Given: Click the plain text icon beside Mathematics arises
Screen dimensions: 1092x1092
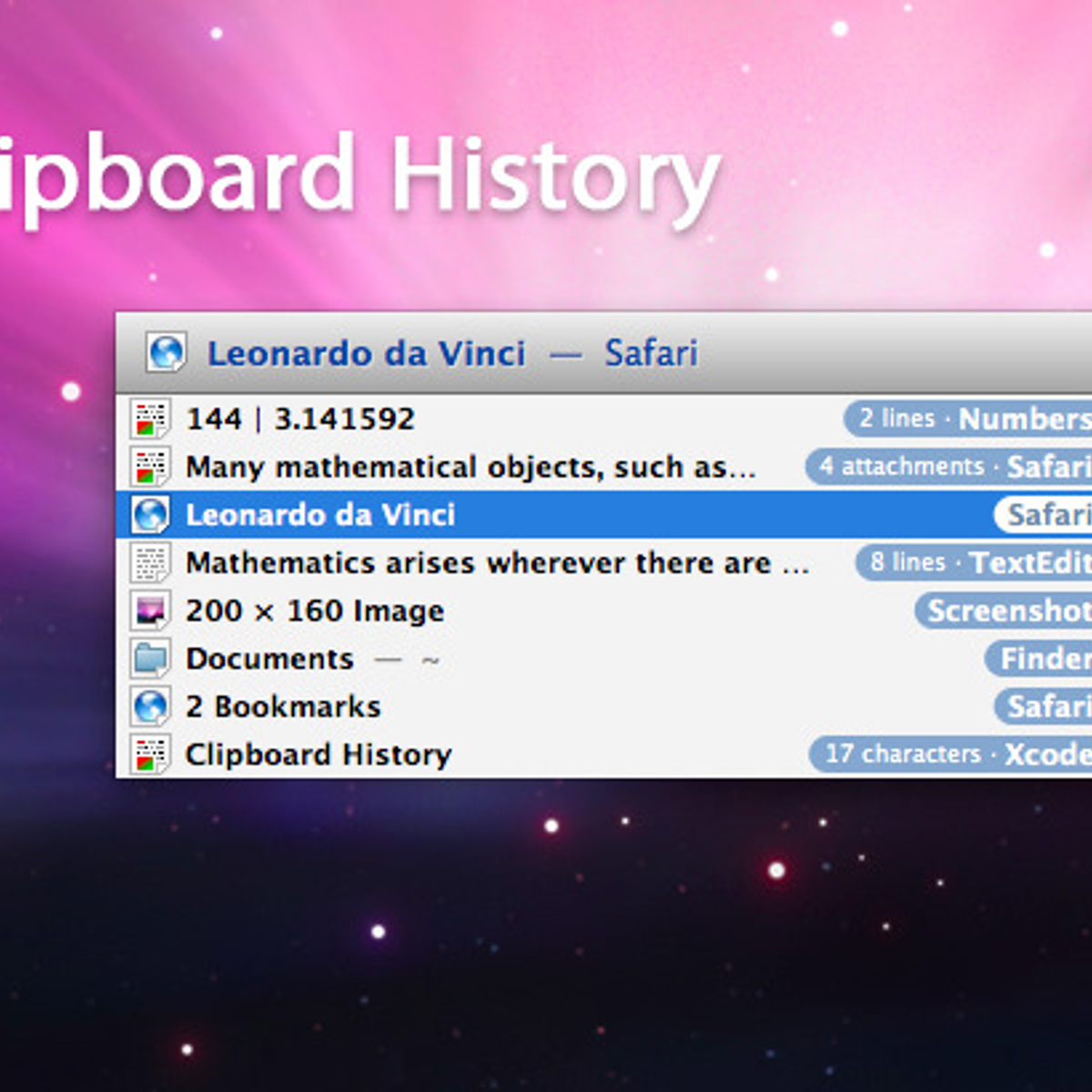Looking at the screenshot, I should coord(150,563).
